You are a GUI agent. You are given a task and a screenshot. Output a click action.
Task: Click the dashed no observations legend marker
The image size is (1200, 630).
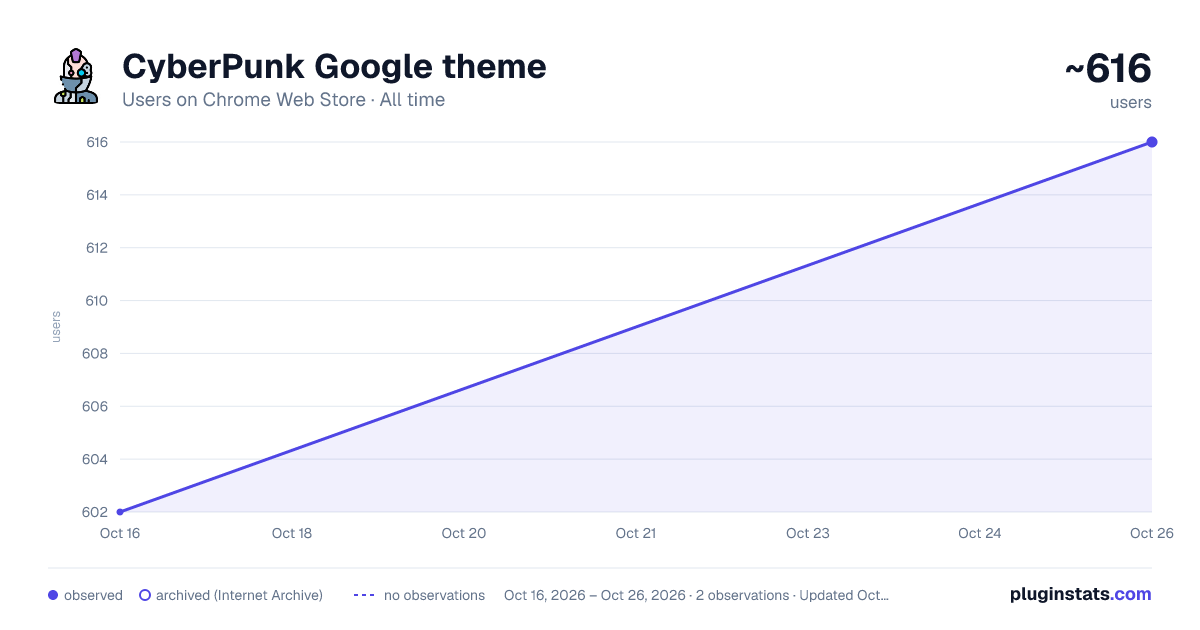click(x=364, y=595)
